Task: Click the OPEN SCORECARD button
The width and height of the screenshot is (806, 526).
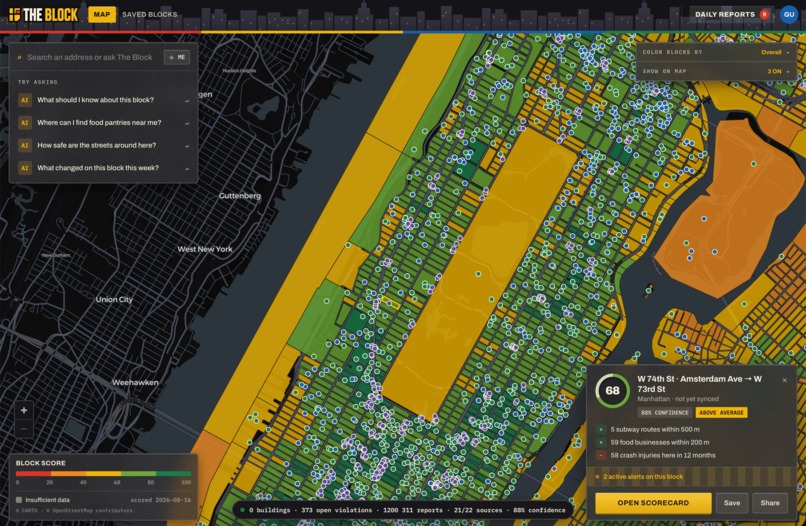Action: (x=653, y=503)
